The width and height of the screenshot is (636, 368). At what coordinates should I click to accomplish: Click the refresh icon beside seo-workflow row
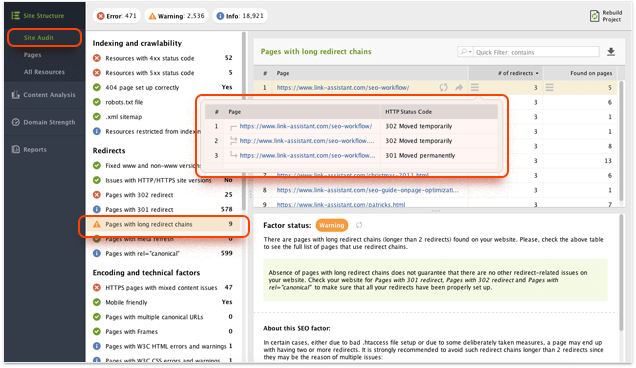point(443,87)
